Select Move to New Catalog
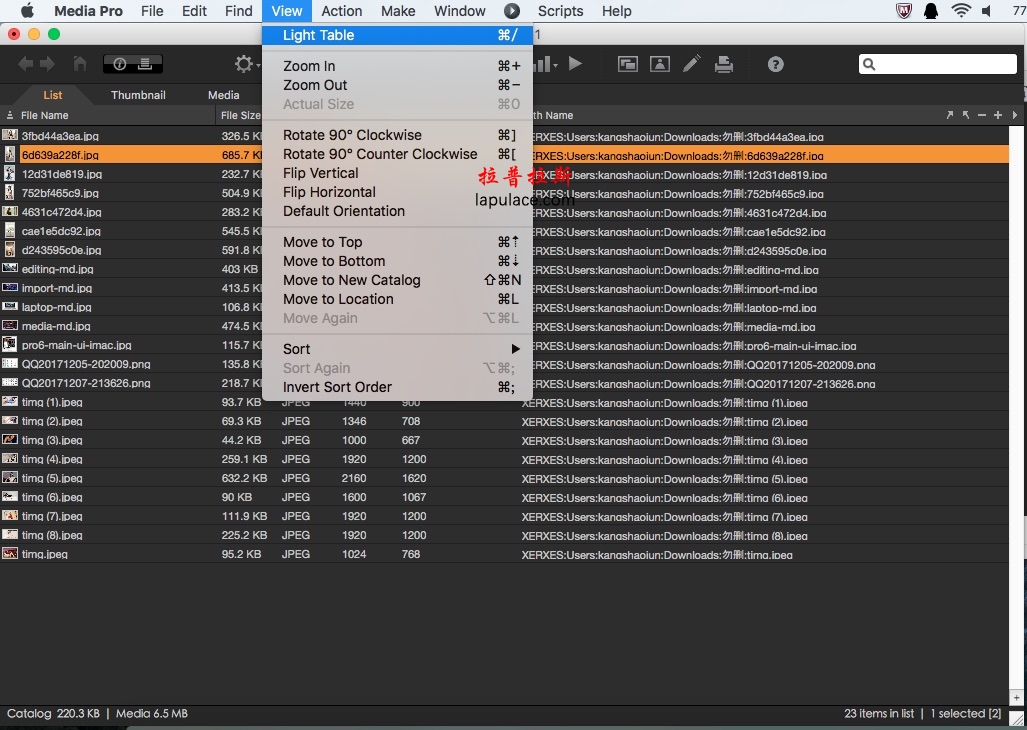1027x730 pixels. pos(397,280)
